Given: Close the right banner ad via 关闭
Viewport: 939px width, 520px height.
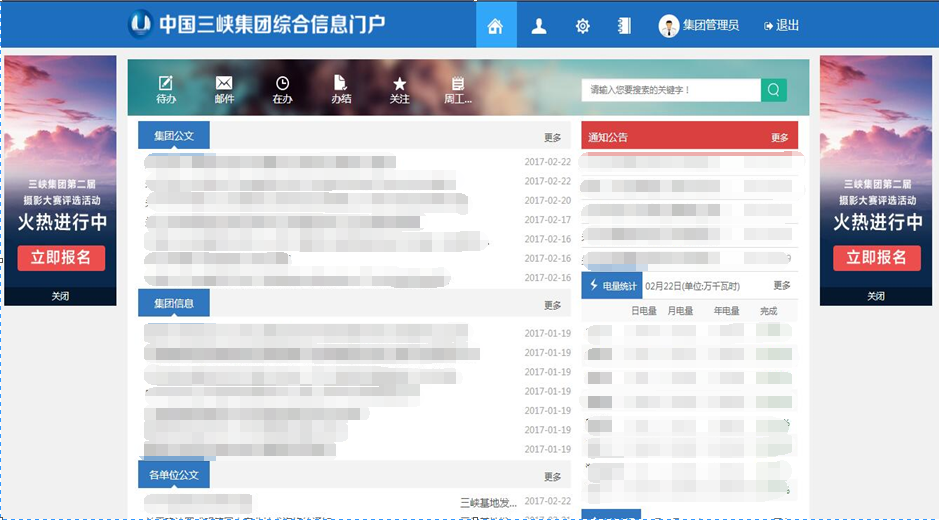Looking at the screenshot, I should [x=876, y=297].
